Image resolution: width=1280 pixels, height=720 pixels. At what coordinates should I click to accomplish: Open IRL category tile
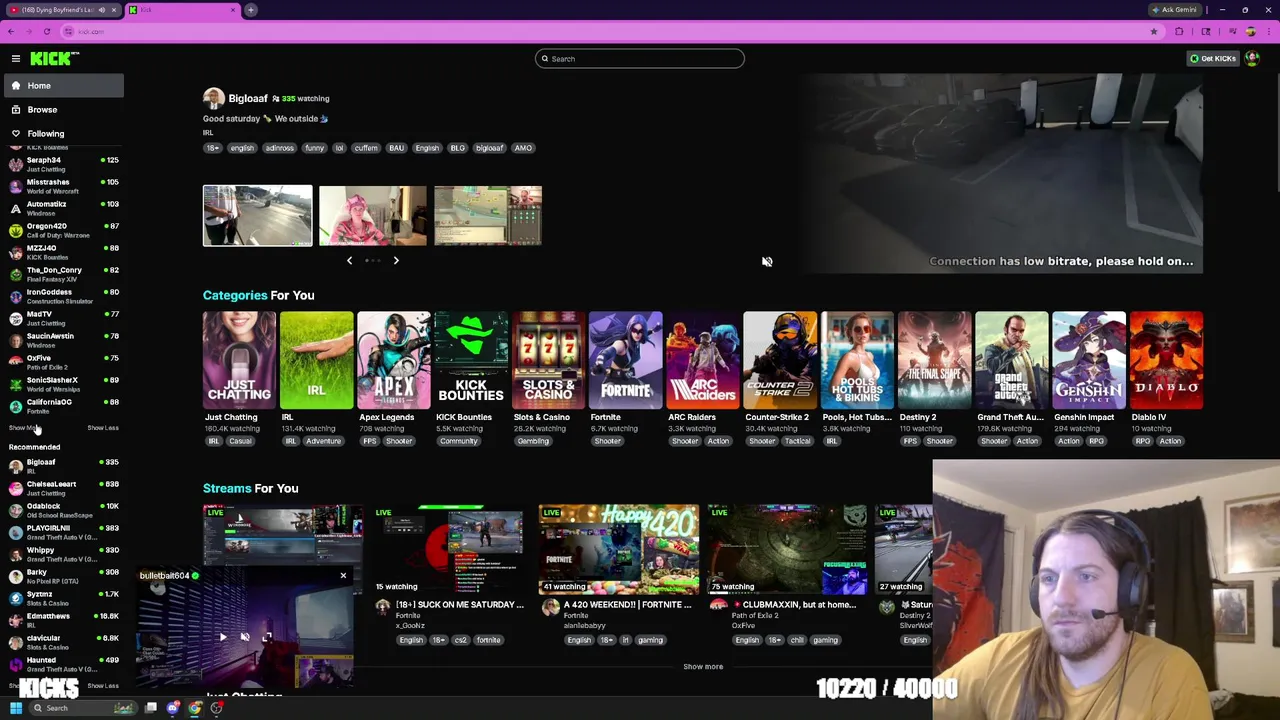[x=316, y=361]
